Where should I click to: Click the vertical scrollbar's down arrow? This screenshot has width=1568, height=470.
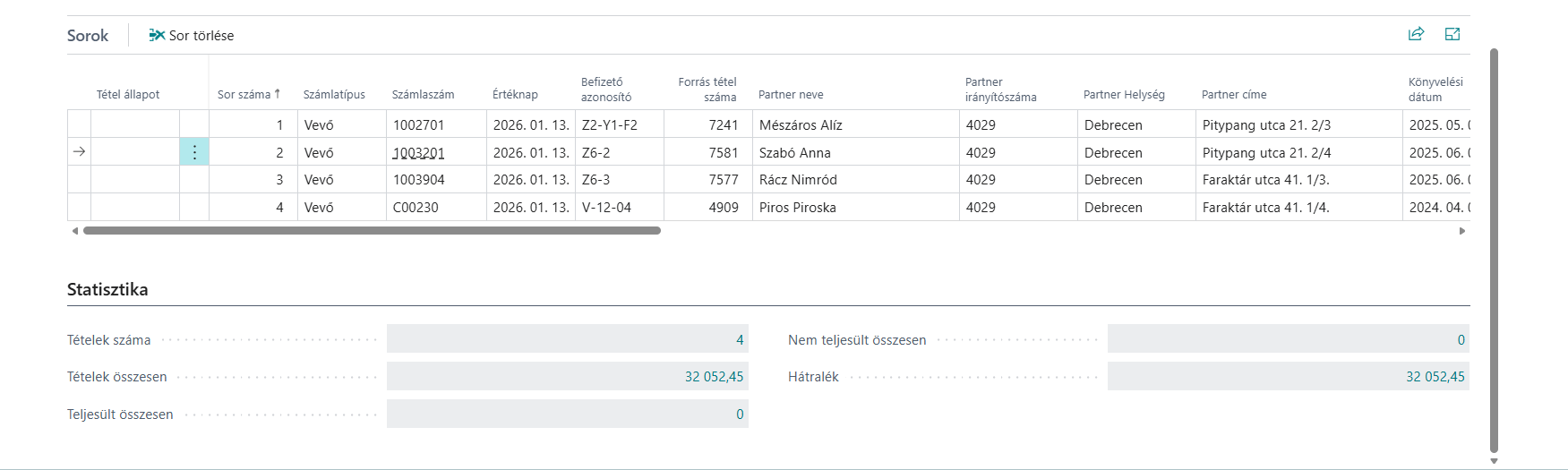(1494, 461)
